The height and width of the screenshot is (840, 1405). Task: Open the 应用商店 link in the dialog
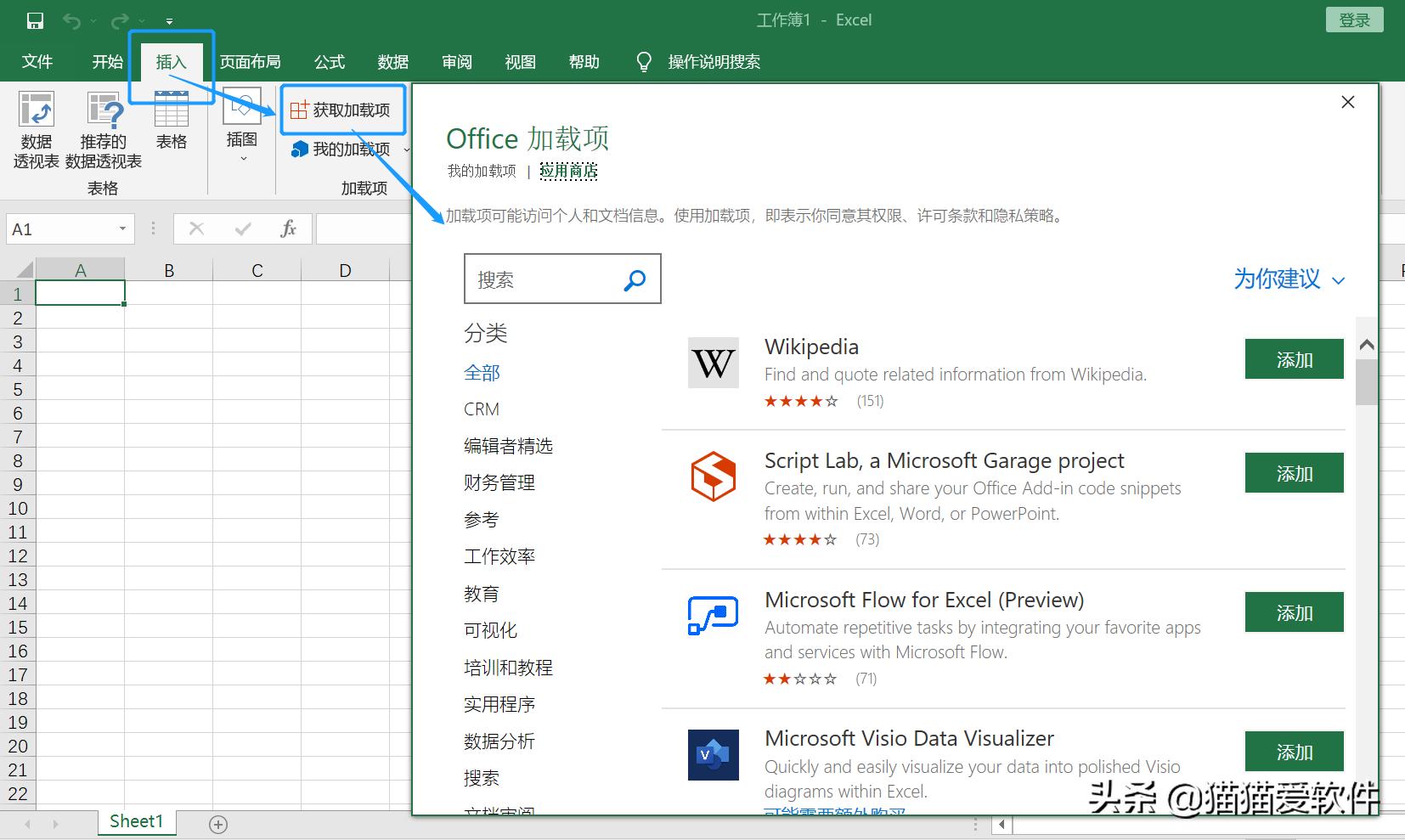coord(567,170)
